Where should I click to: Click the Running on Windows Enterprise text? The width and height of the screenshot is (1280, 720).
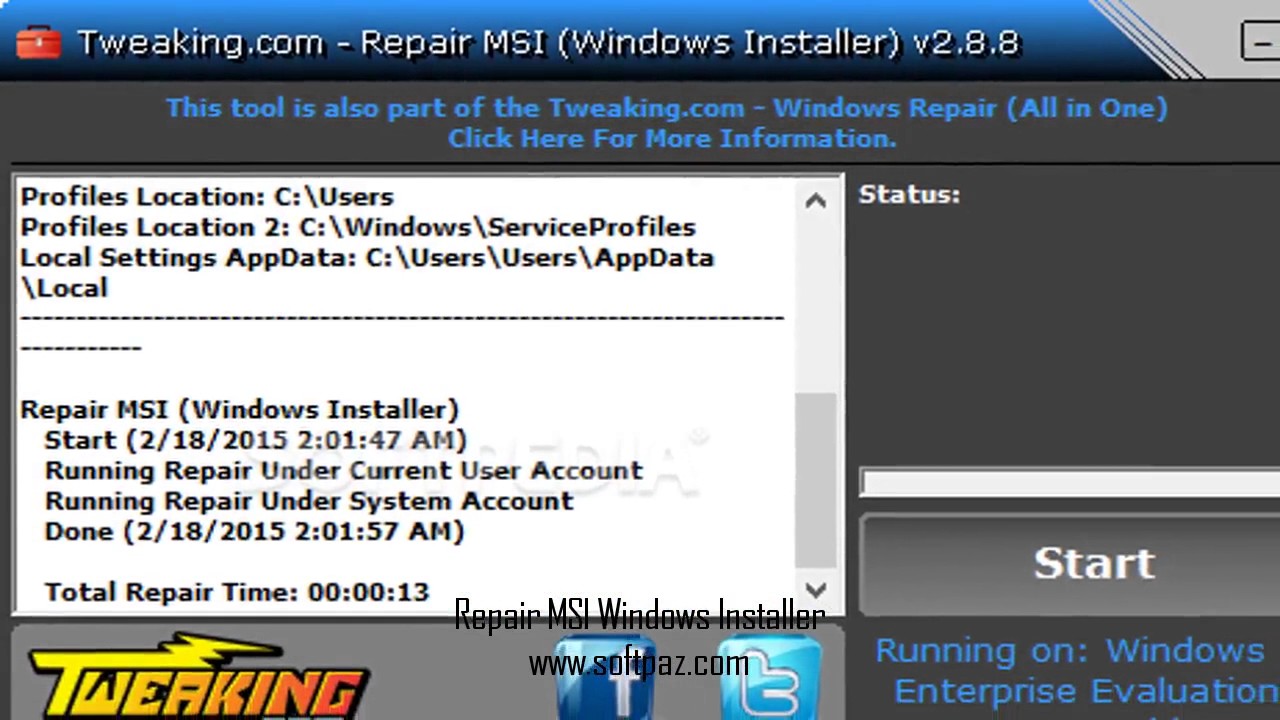pos(1076,670)
